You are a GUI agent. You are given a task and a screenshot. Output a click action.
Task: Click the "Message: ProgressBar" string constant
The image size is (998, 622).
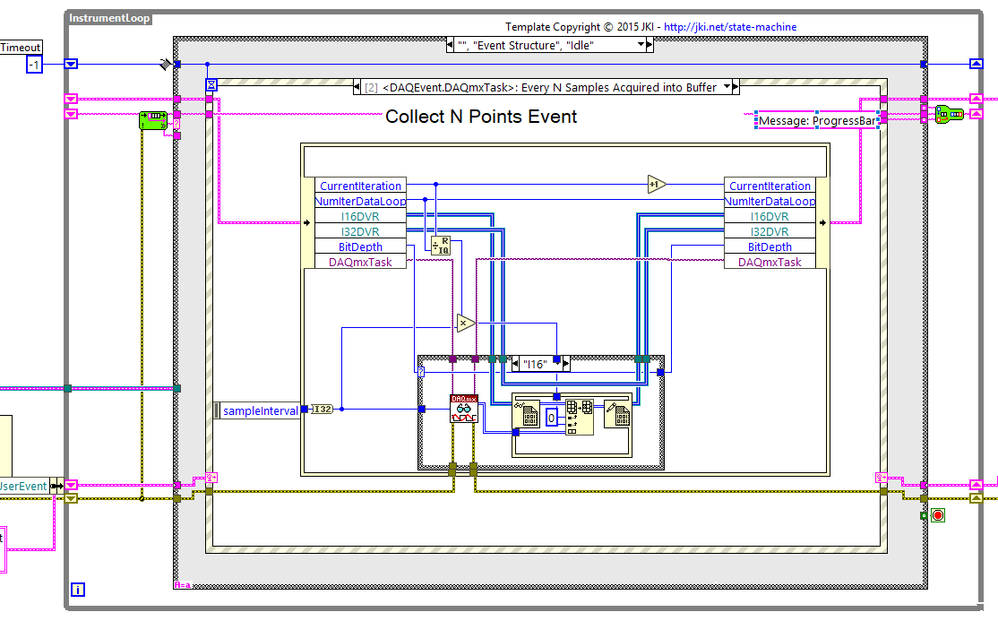click(817, 120)
